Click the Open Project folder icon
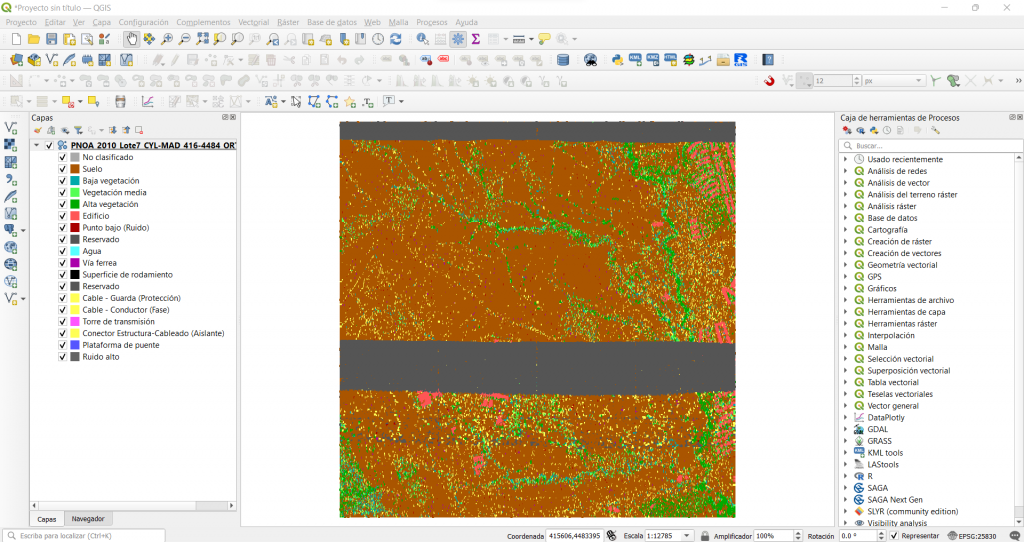Screen dimensions: 1024x542 point(34,39)
